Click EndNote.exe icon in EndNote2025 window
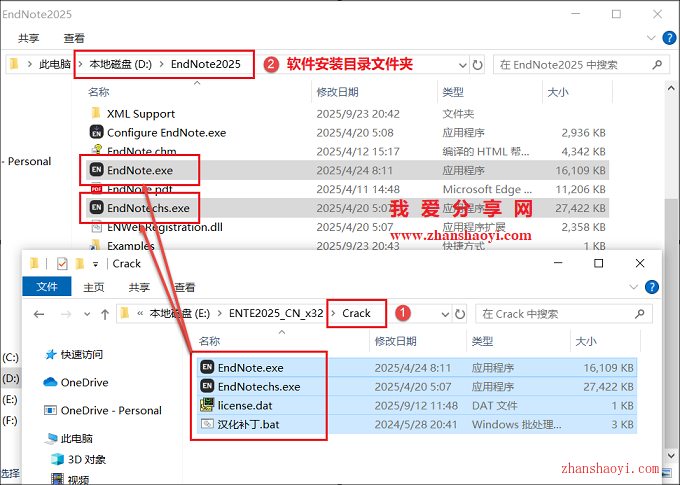680x485 pixels. pyautogui.click(x=96, y=170)
